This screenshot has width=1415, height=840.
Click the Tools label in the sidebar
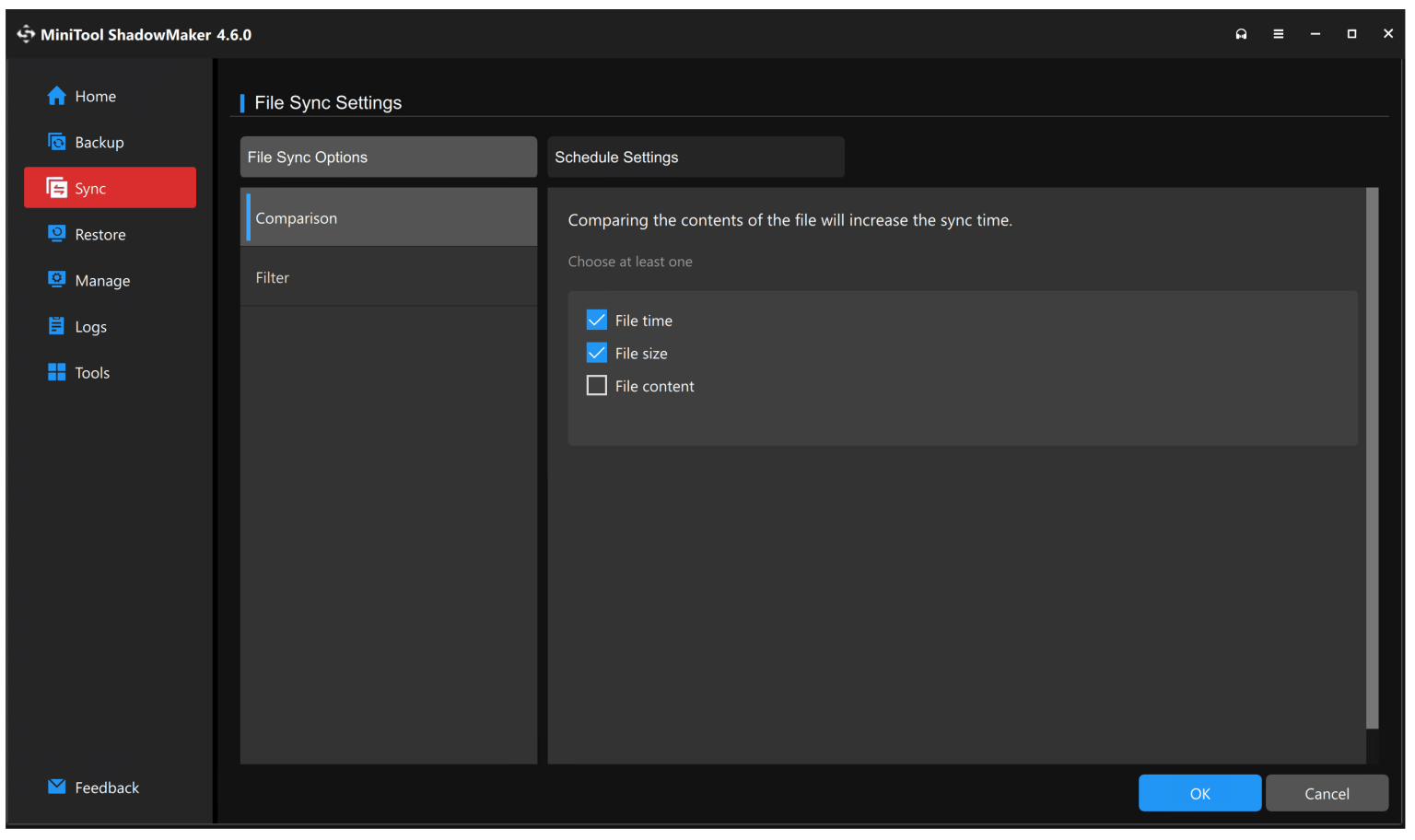pyautogui.click(x=92, y=372)
